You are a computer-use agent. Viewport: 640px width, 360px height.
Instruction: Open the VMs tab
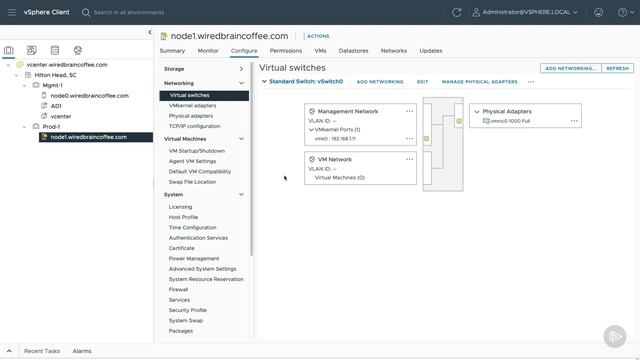click(320, 51)
